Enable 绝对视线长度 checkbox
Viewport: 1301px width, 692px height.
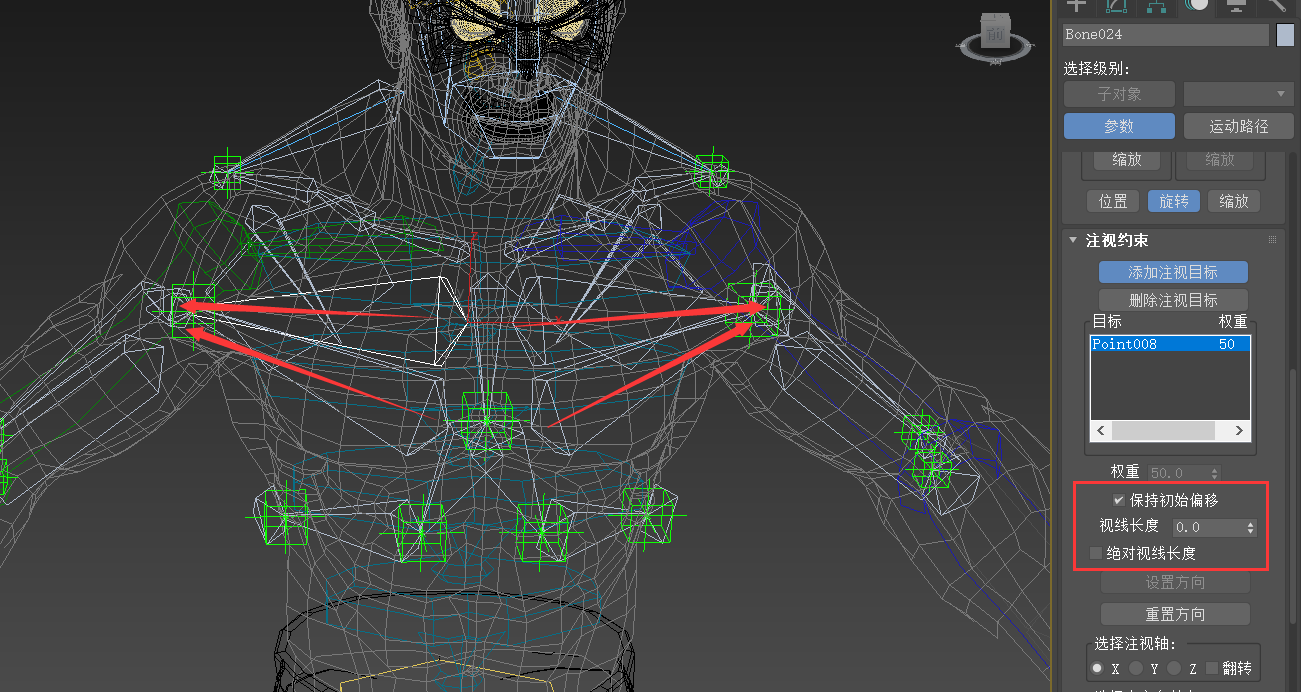pyautogui.click(x=1096, y=553)
